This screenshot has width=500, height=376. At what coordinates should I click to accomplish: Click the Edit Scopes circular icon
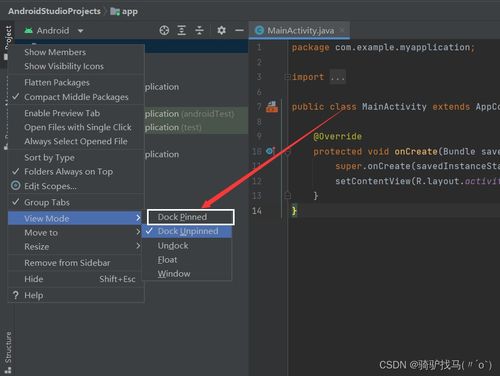[x=16, y=185]
